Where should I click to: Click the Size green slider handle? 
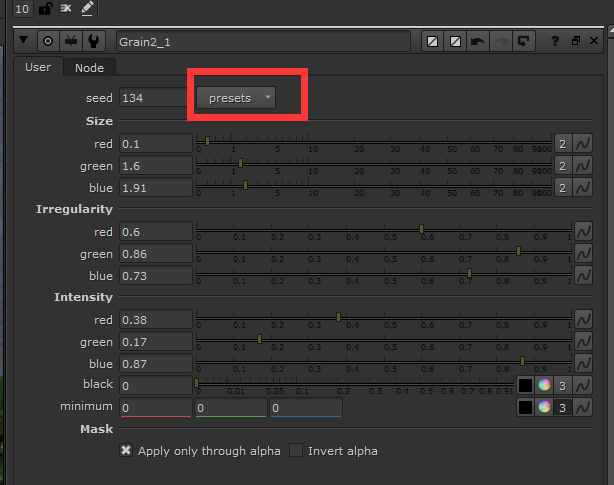240,162
